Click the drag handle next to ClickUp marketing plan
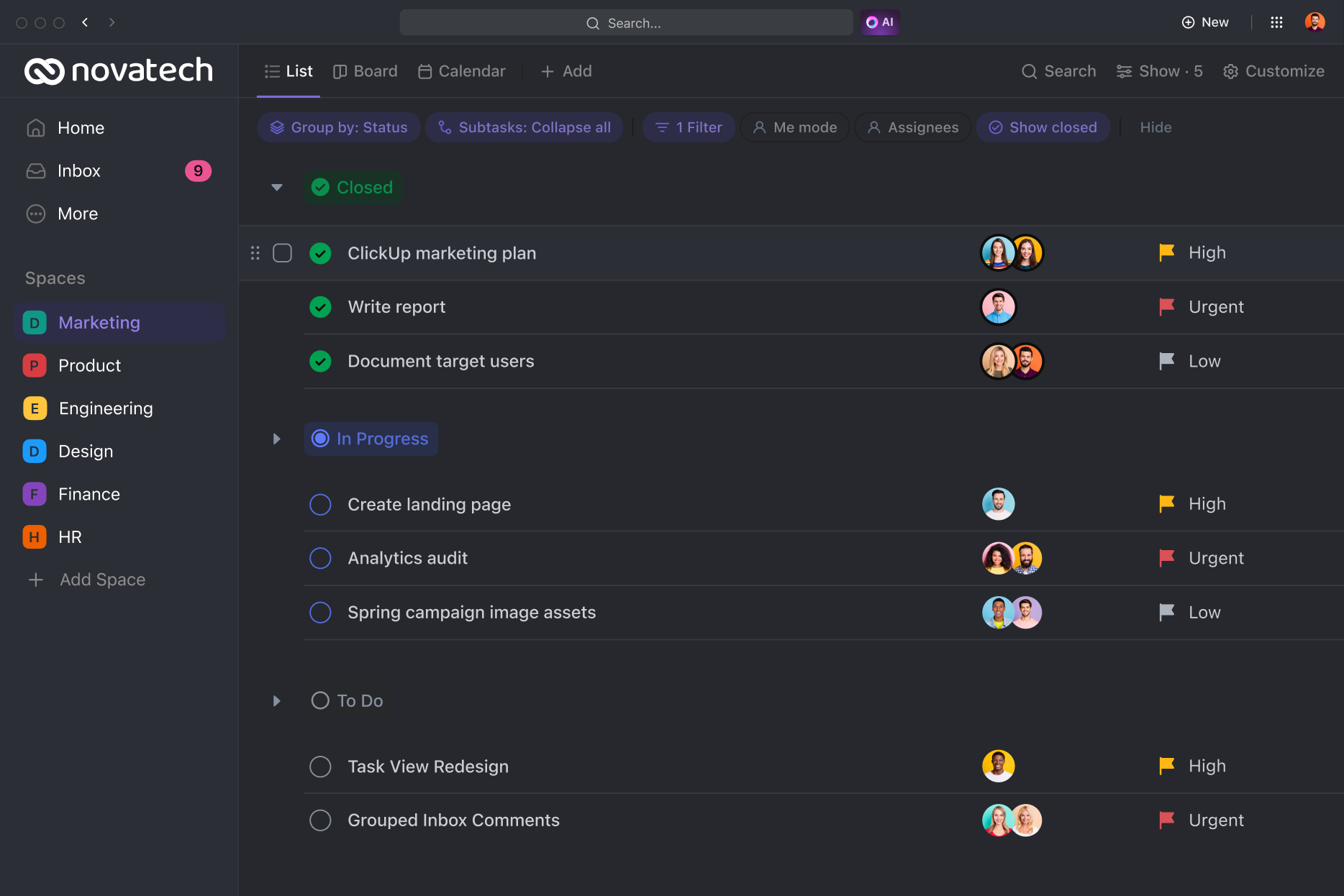Screen dimensions: 1344x896 tap(255, 253)
